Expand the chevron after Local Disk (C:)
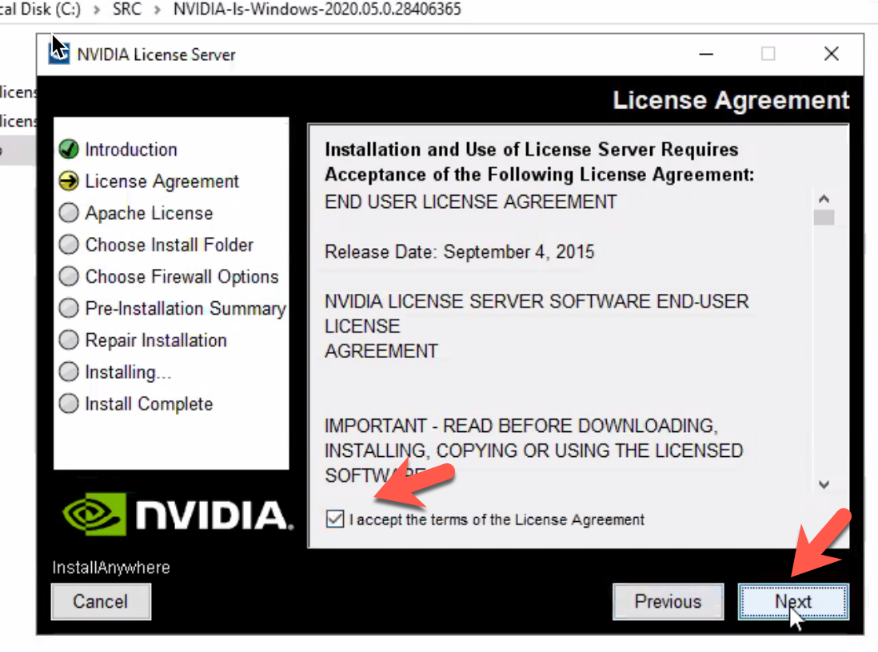 97,10
